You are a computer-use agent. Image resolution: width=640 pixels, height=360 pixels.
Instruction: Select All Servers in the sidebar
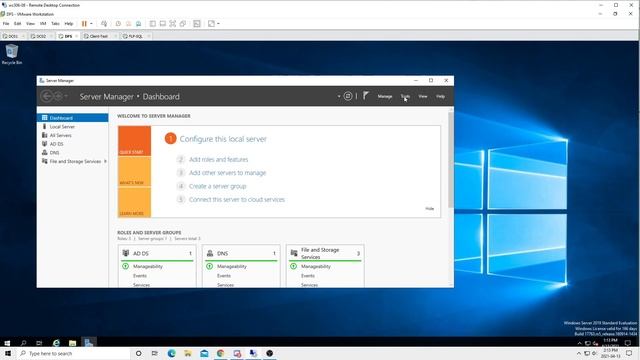tap(72, 136)
